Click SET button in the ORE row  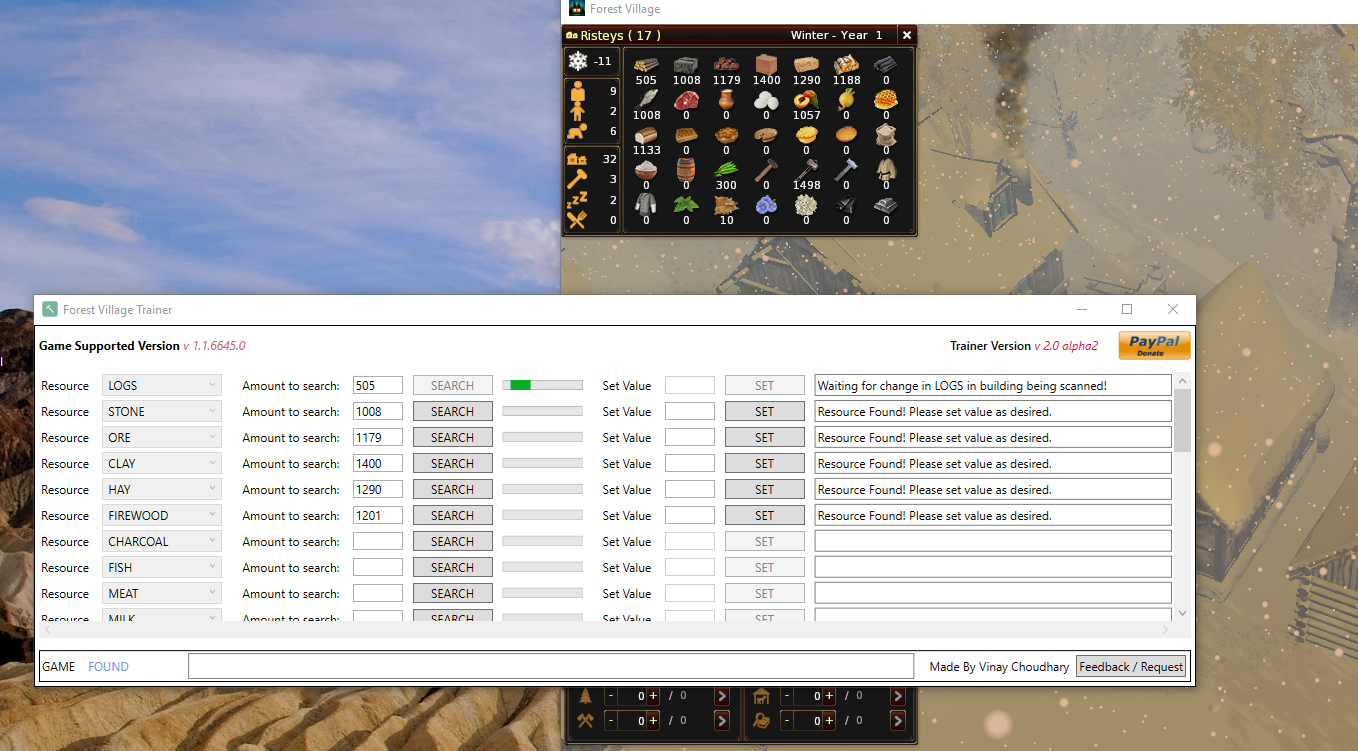coord(764,437)
